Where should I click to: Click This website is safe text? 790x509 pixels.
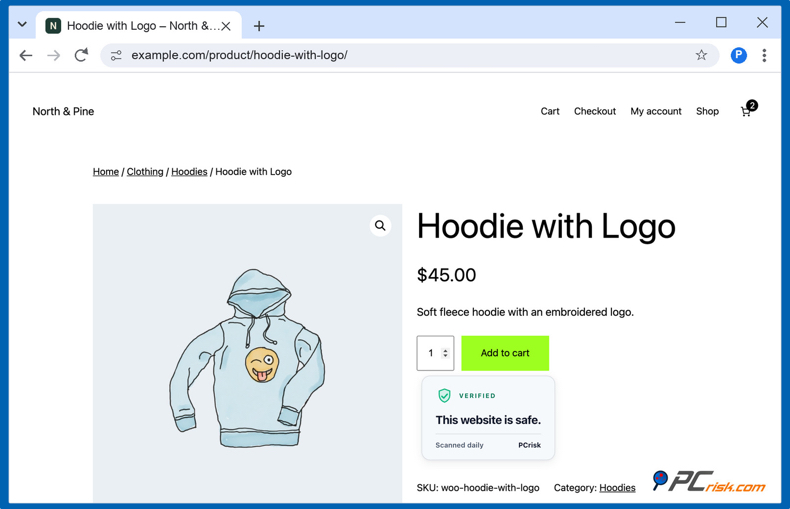[488, 420]
